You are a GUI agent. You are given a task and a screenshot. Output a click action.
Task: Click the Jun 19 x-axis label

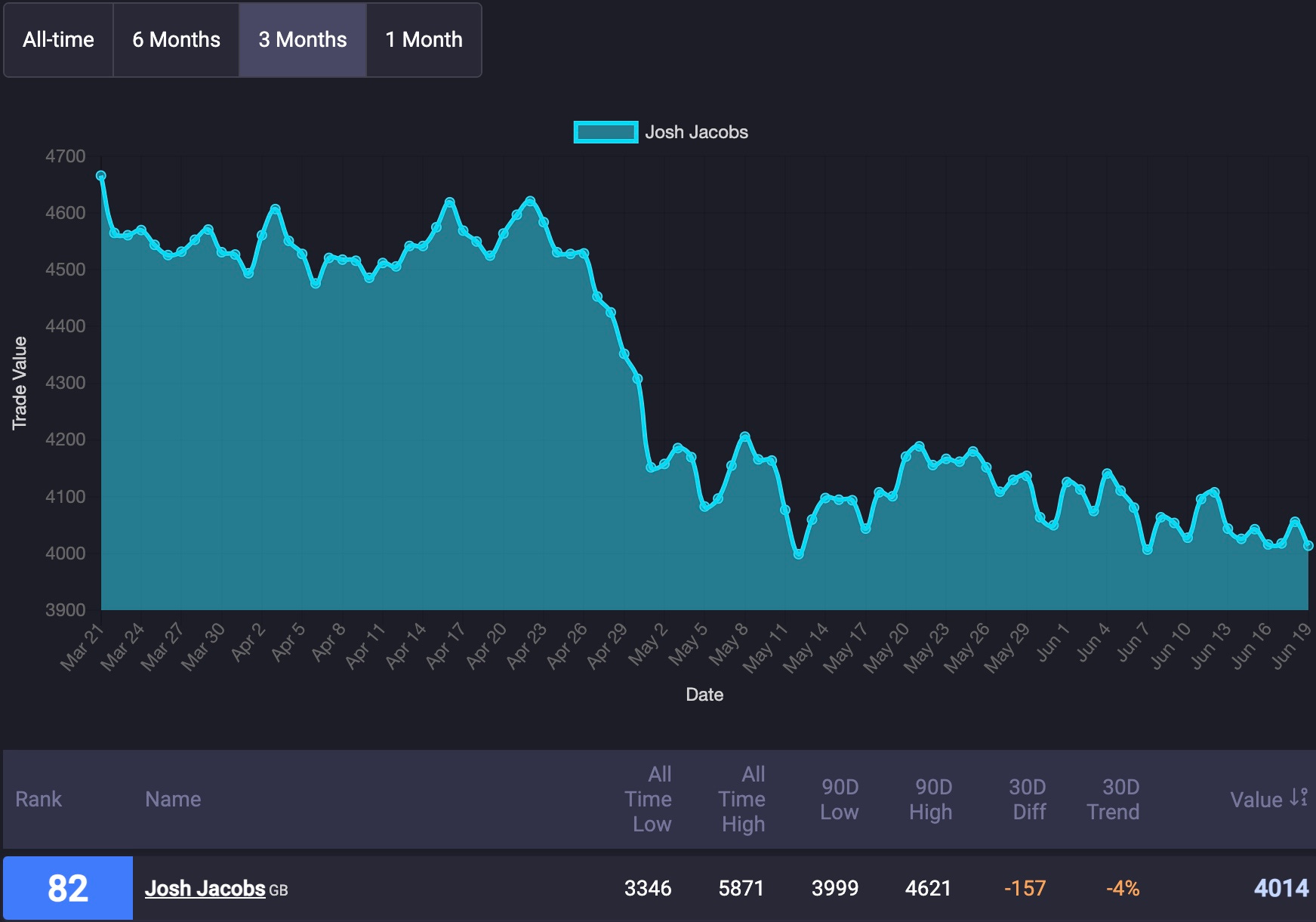tap(1291, 646)
